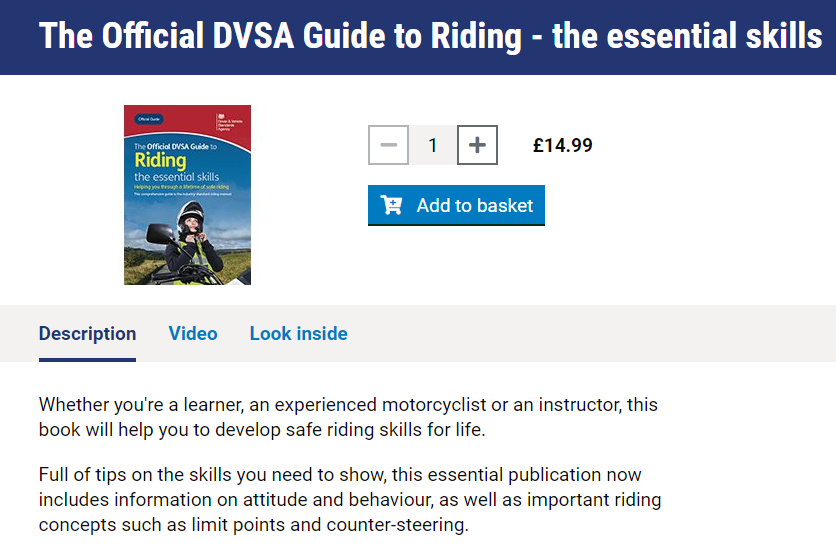
Task: Decrease quantity with the minus button
Action: coord(388,145)
